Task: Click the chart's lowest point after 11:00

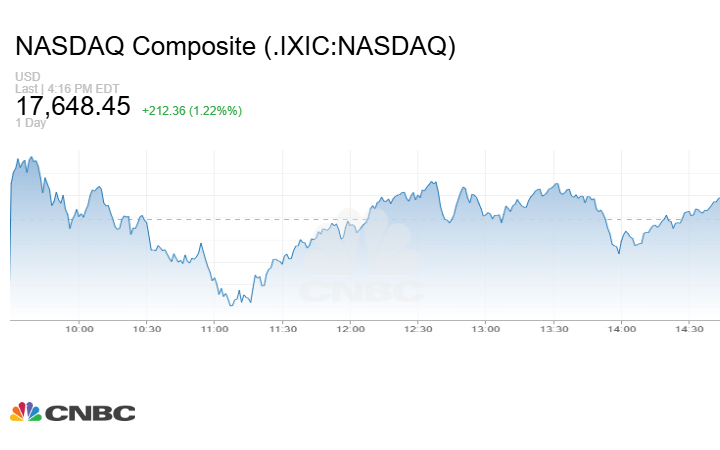Action: pyautogui.click(x=232, y=304)
